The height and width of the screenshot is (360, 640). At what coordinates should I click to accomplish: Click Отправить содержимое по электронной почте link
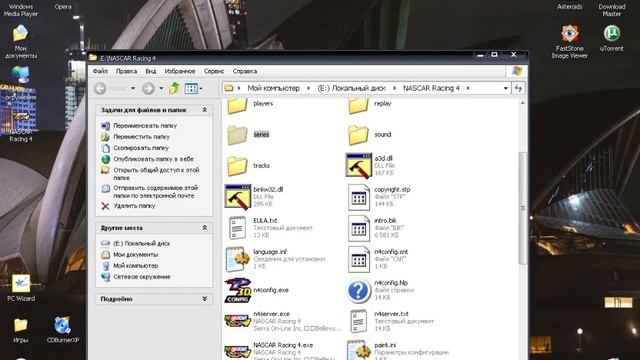pos(156,192)
